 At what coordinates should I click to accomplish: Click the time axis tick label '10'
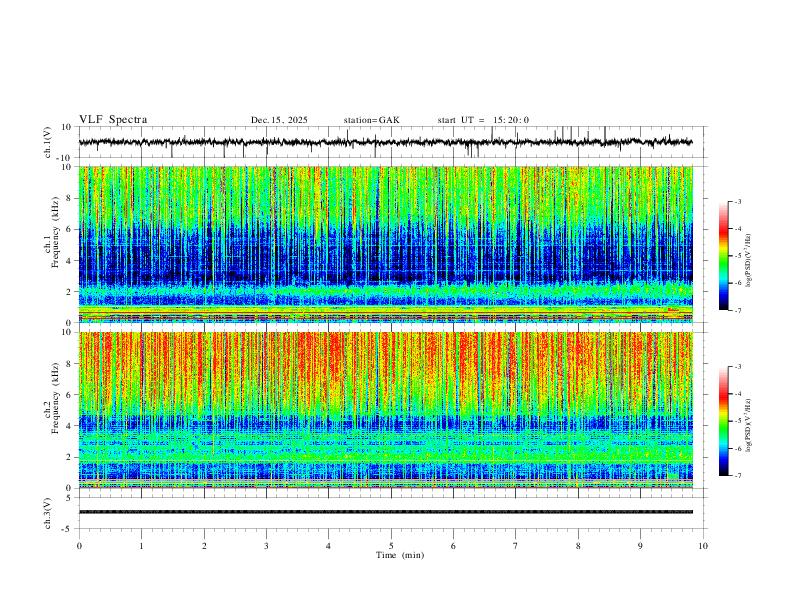[703, 546]
